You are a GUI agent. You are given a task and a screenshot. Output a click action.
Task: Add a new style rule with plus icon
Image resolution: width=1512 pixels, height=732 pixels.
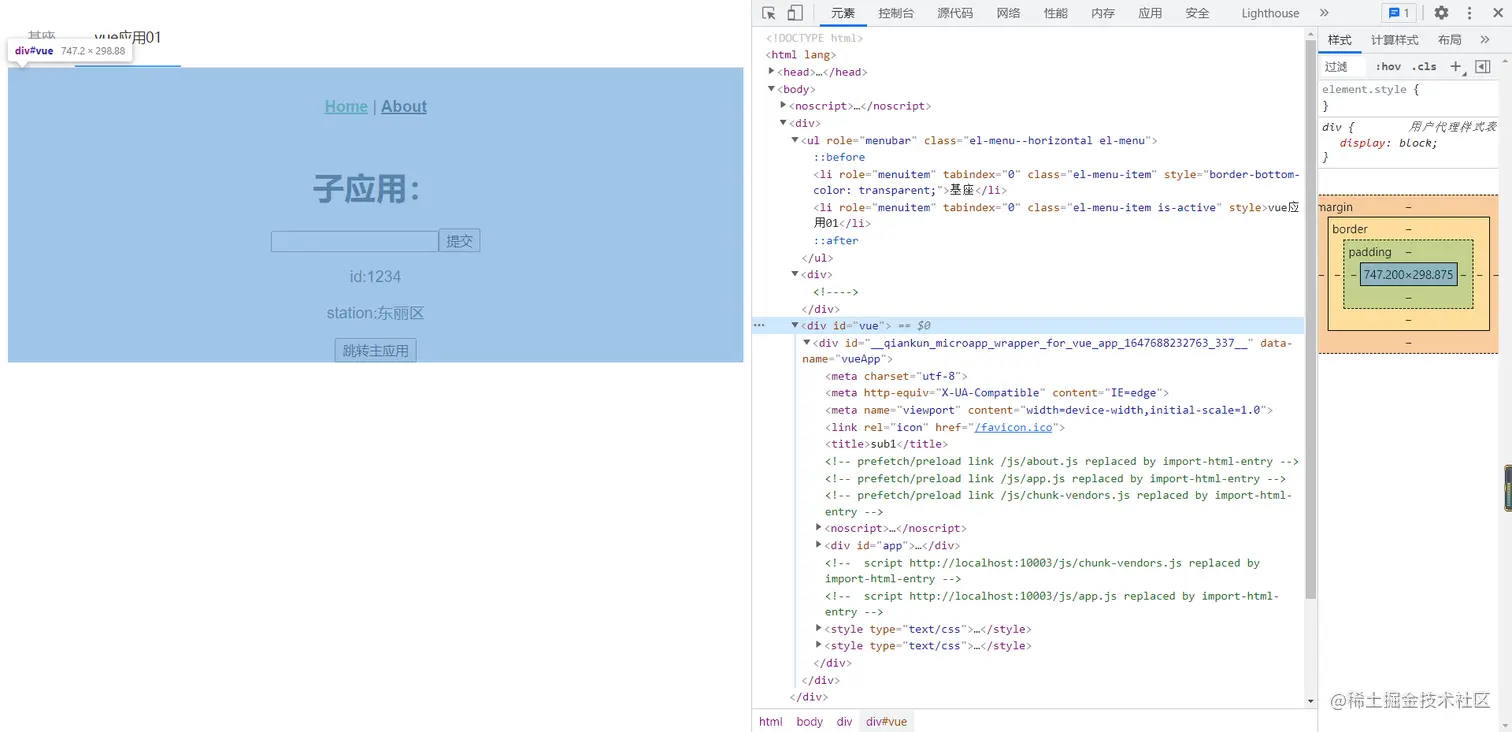[x=1456, y=67]
